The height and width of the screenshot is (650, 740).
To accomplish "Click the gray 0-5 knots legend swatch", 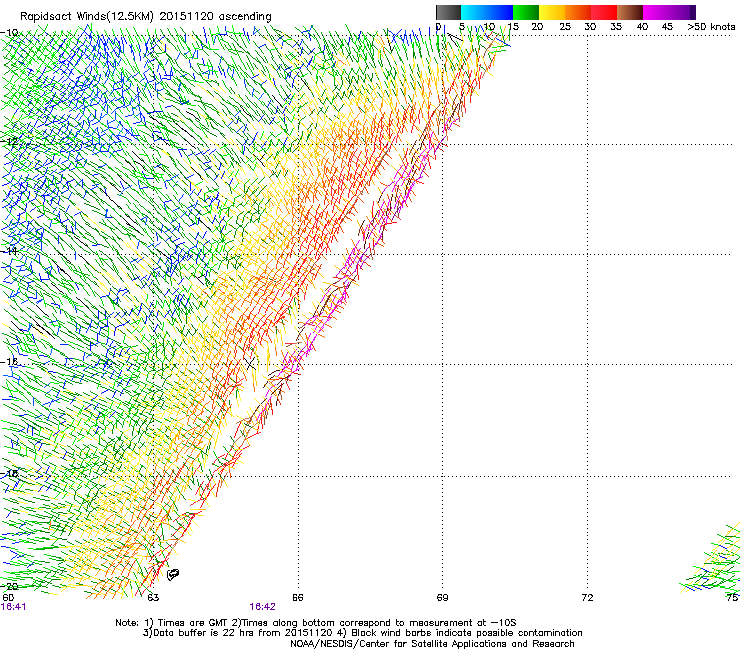I will click(x=448, y=12).
